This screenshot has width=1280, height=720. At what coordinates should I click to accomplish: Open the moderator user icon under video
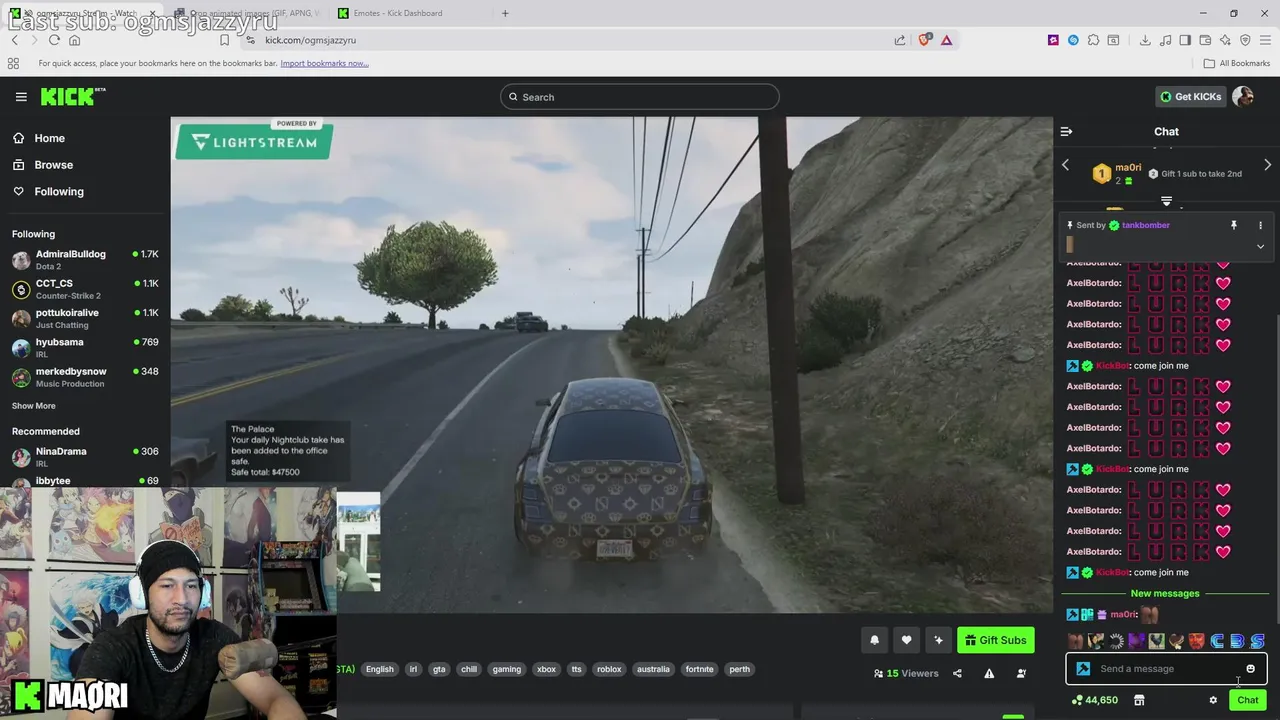coord(1021,674)
